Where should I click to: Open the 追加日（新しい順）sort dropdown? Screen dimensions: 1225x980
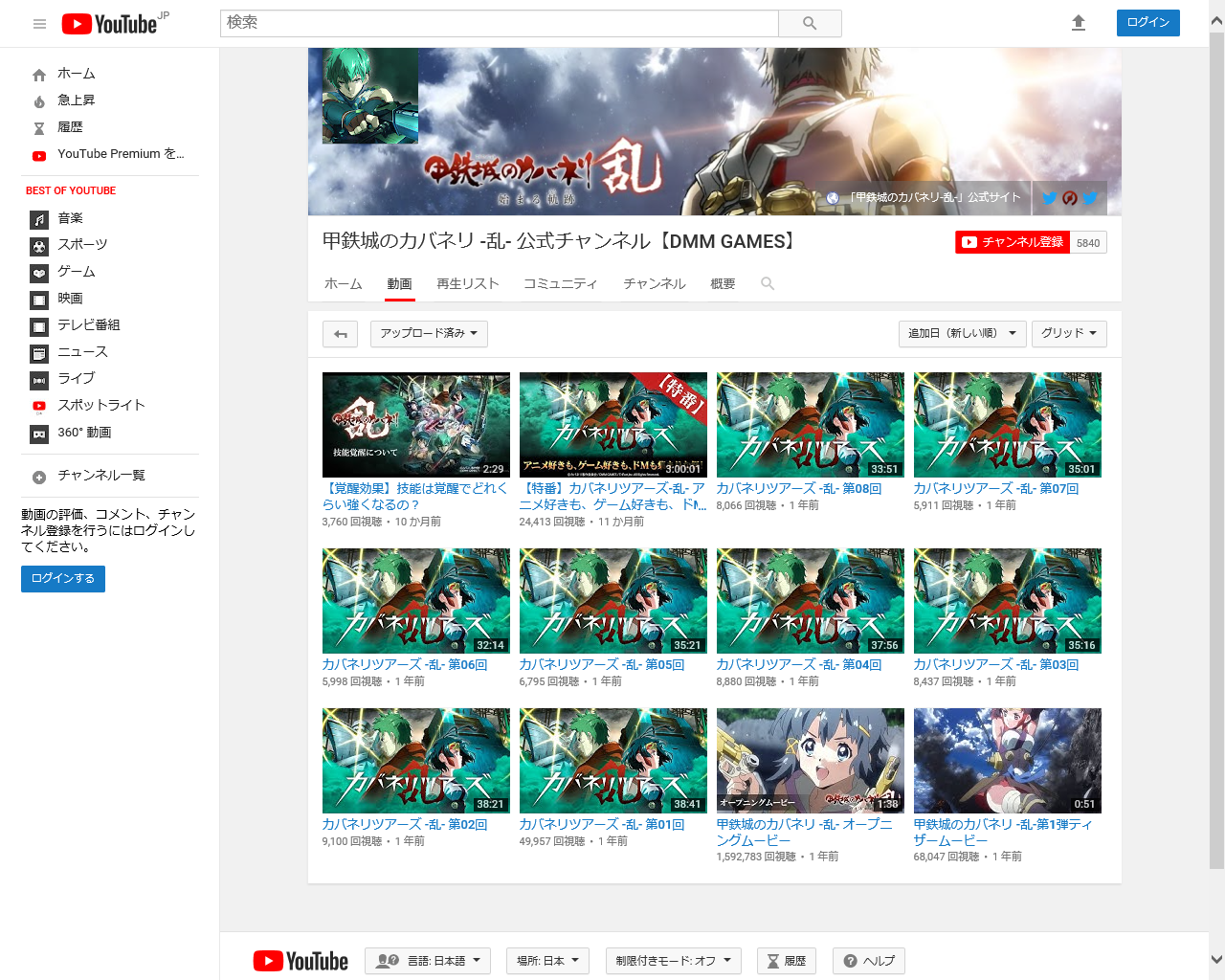[963, 334]
